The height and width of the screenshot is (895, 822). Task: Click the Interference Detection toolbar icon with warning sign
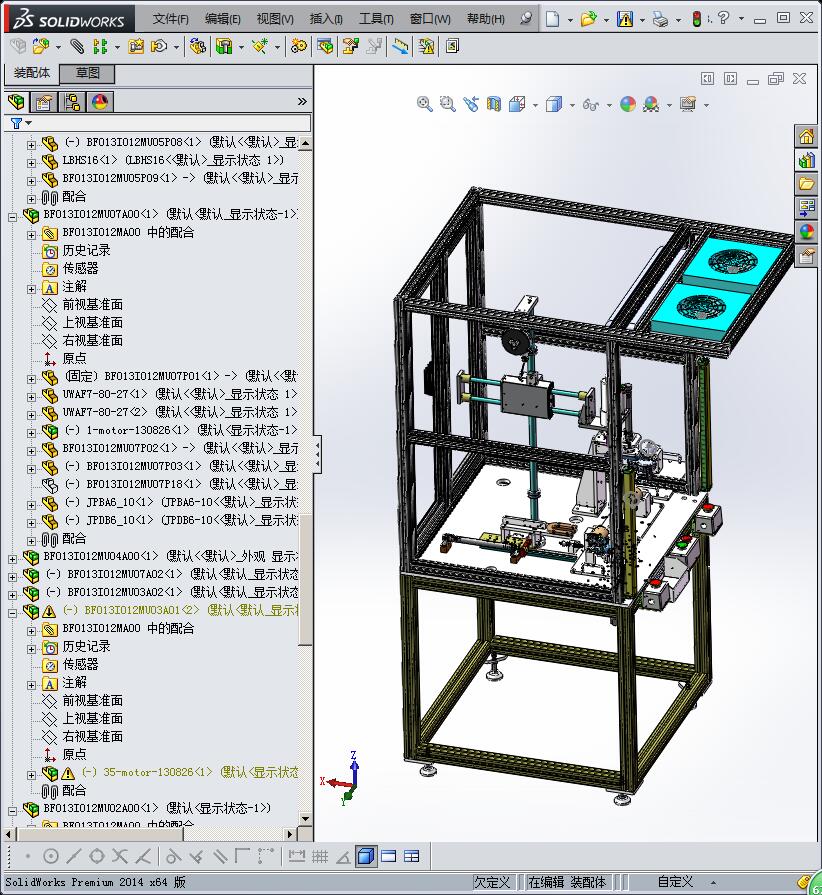(x=426, y=46)
